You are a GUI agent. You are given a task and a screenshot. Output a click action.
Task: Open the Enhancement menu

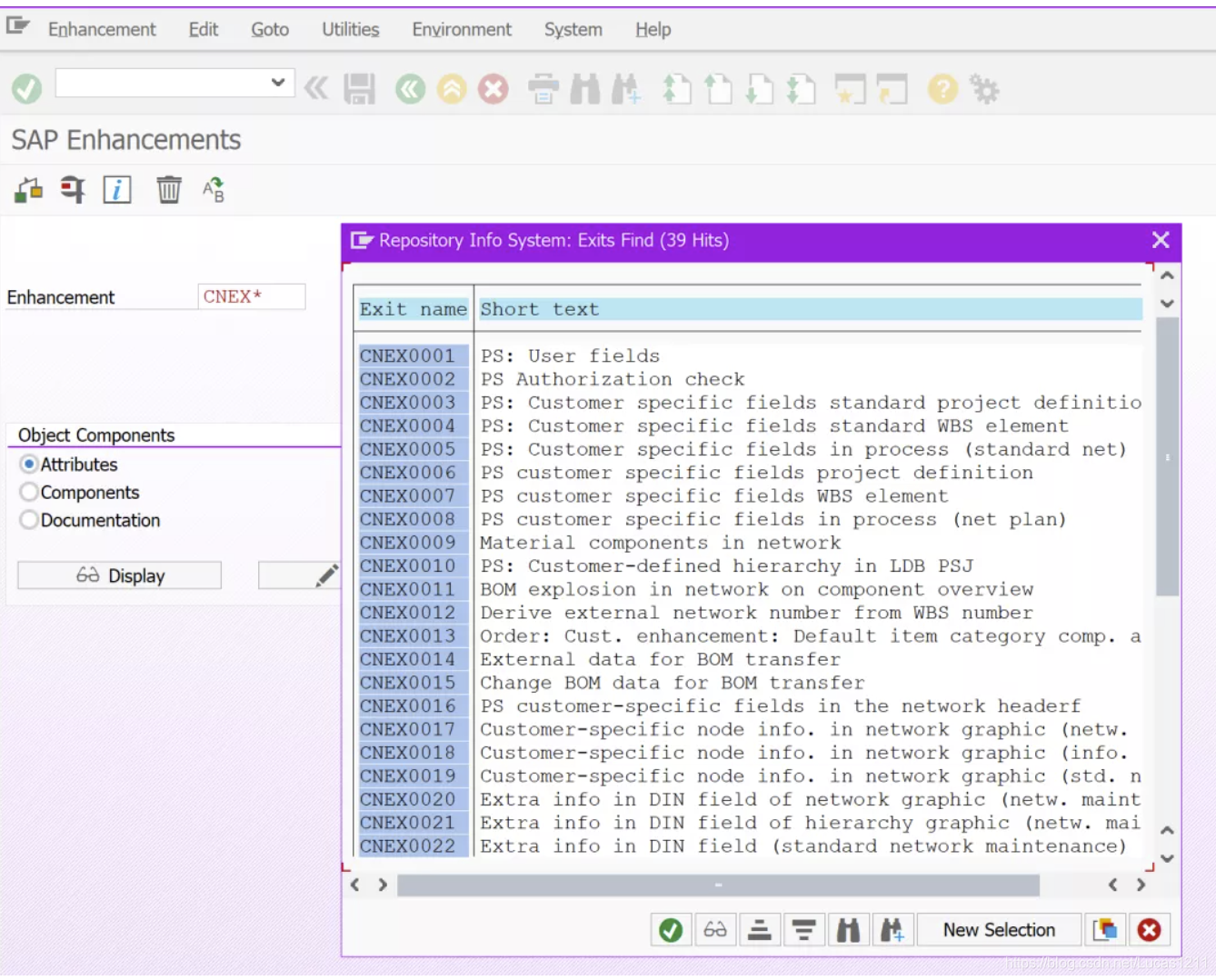[x=102, y=29]
